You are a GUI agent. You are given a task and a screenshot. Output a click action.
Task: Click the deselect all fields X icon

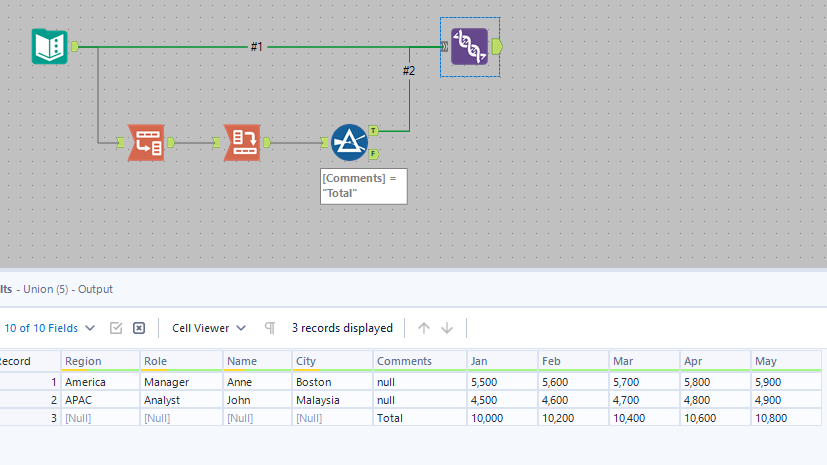pos(139,328)
